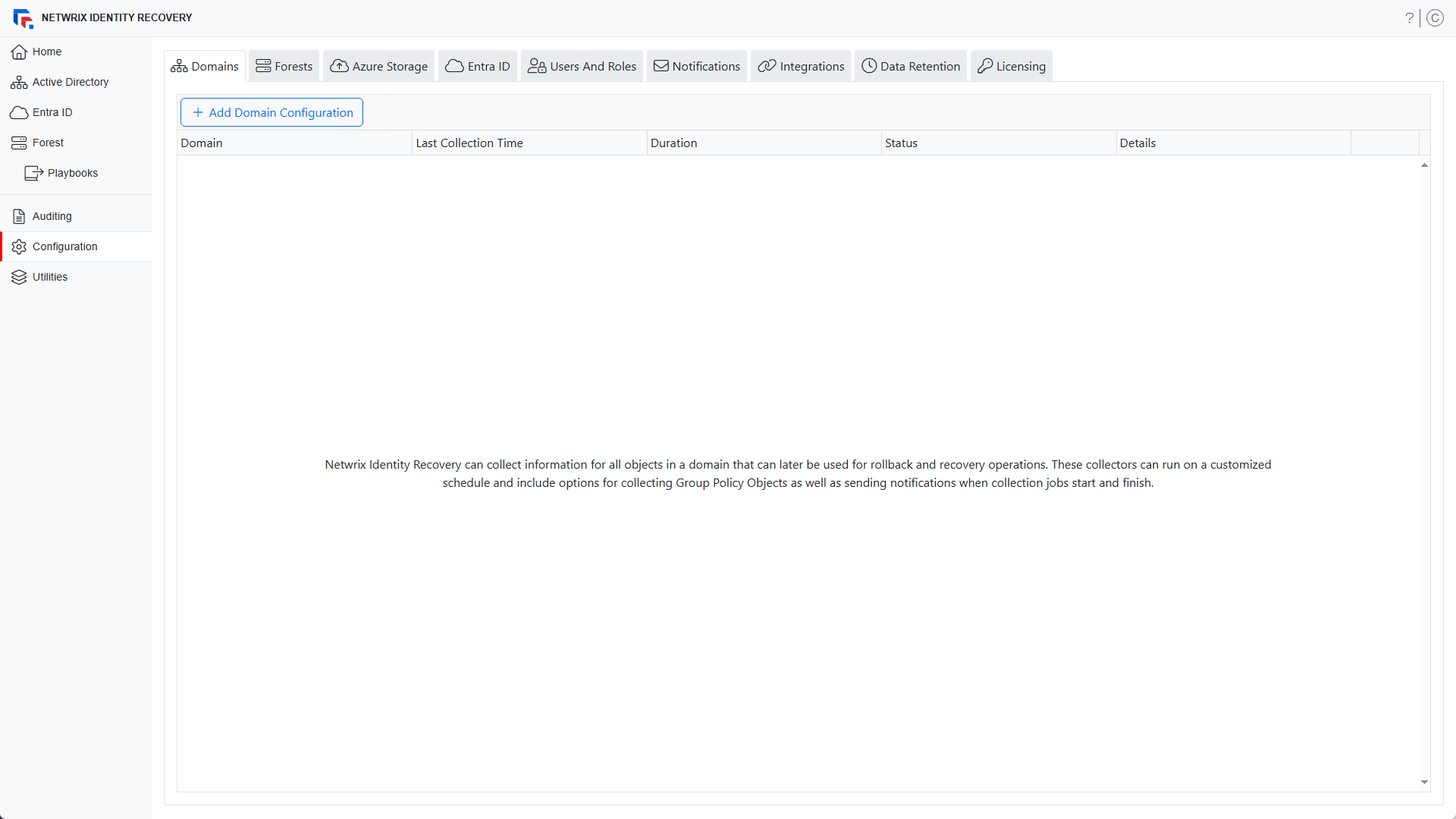Open Utilities in sidebar
Viewport: 1456px width, 819px height.
click(50, 277)
